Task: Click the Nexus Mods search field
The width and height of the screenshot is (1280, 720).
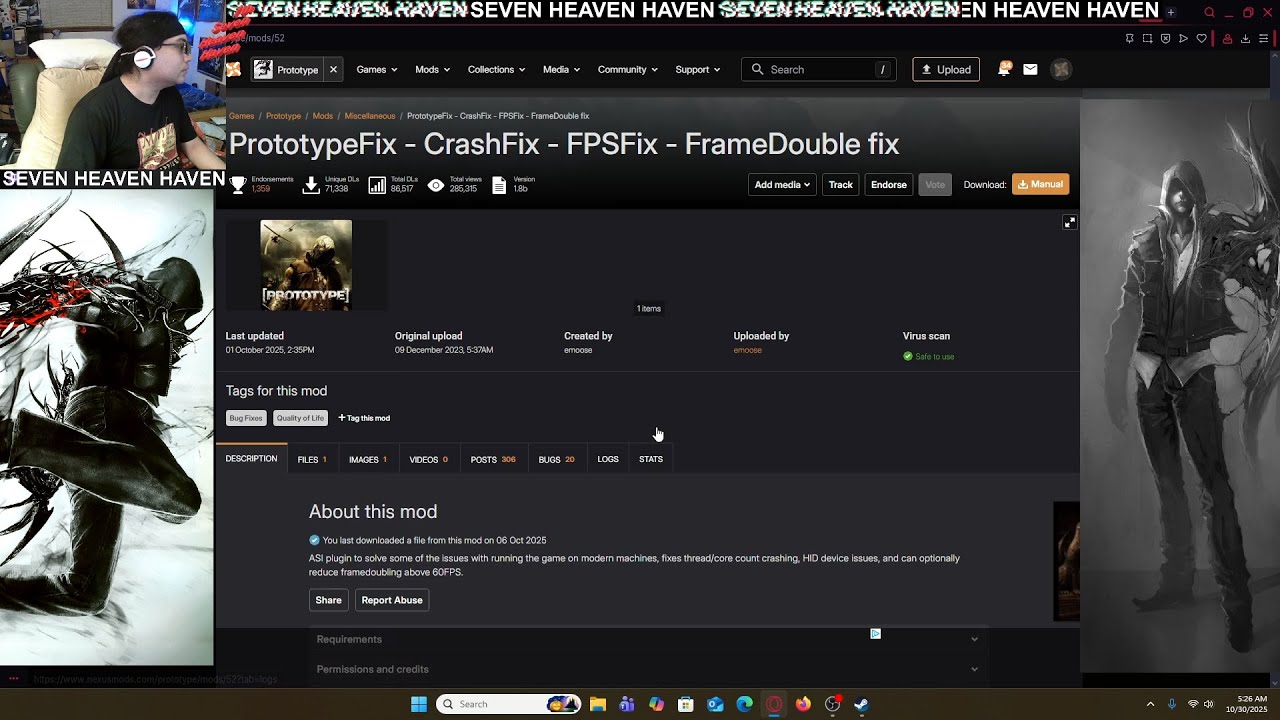Action: 819,69
